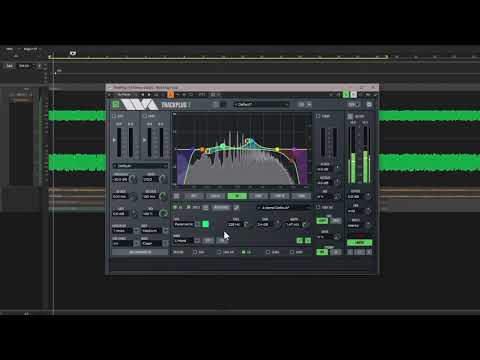
Task: Toggle the last checkbox in the bottom checkbox row
Action: pos(292,252)
